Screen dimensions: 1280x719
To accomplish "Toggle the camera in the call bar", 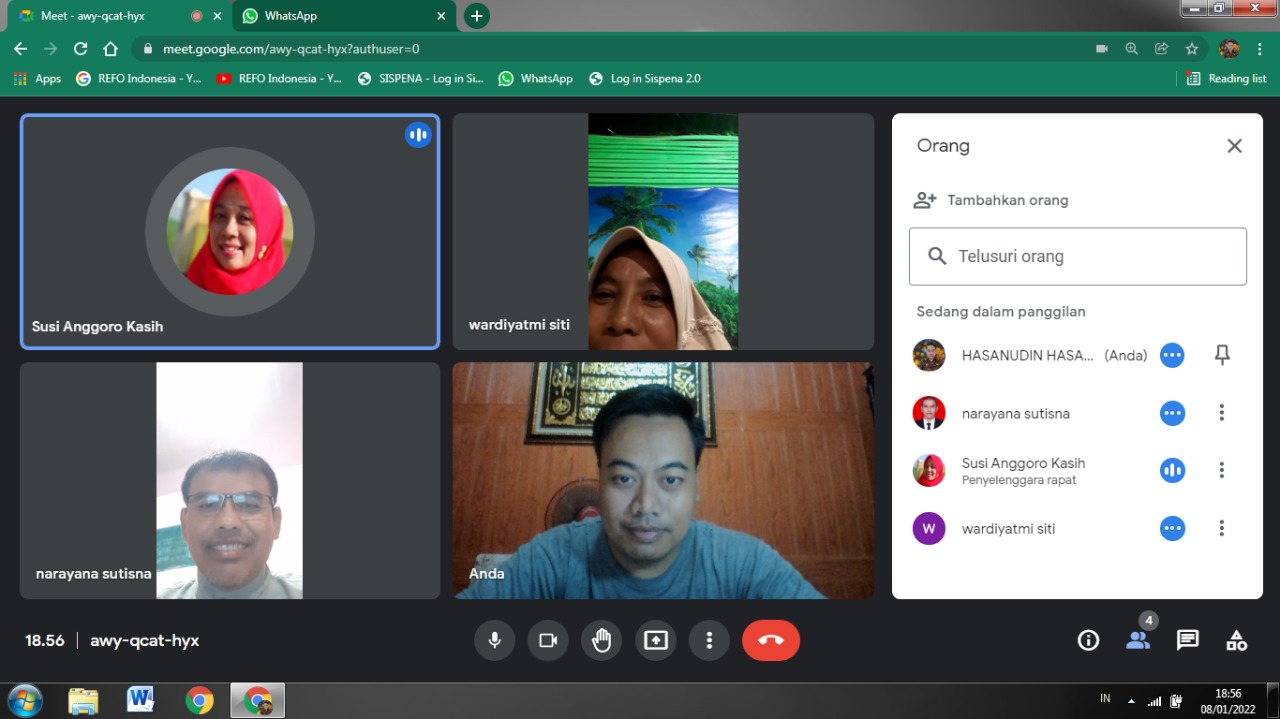I will coord(548,640).
